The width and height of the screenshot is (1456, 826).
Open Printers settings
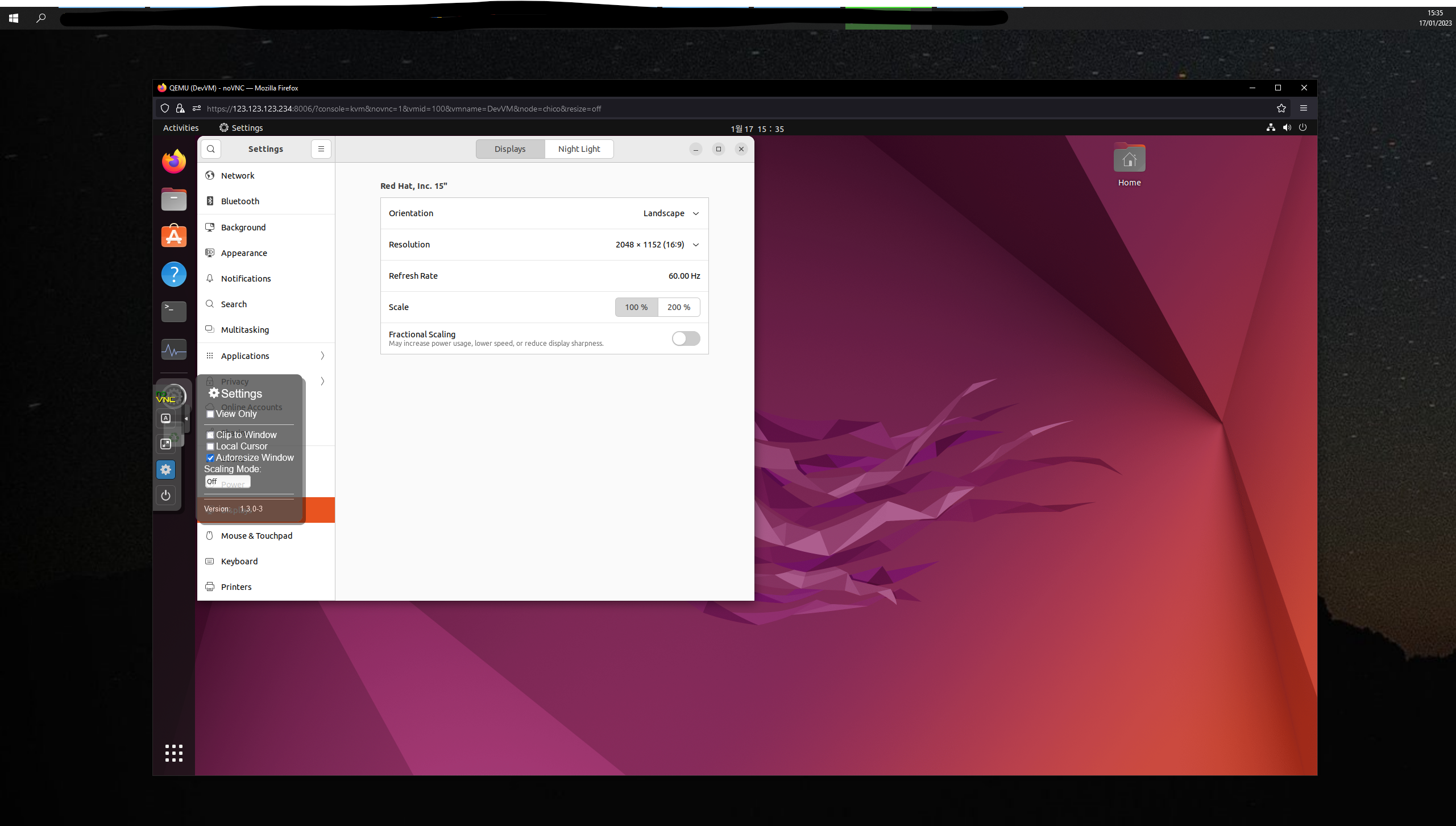click(266, 587)
